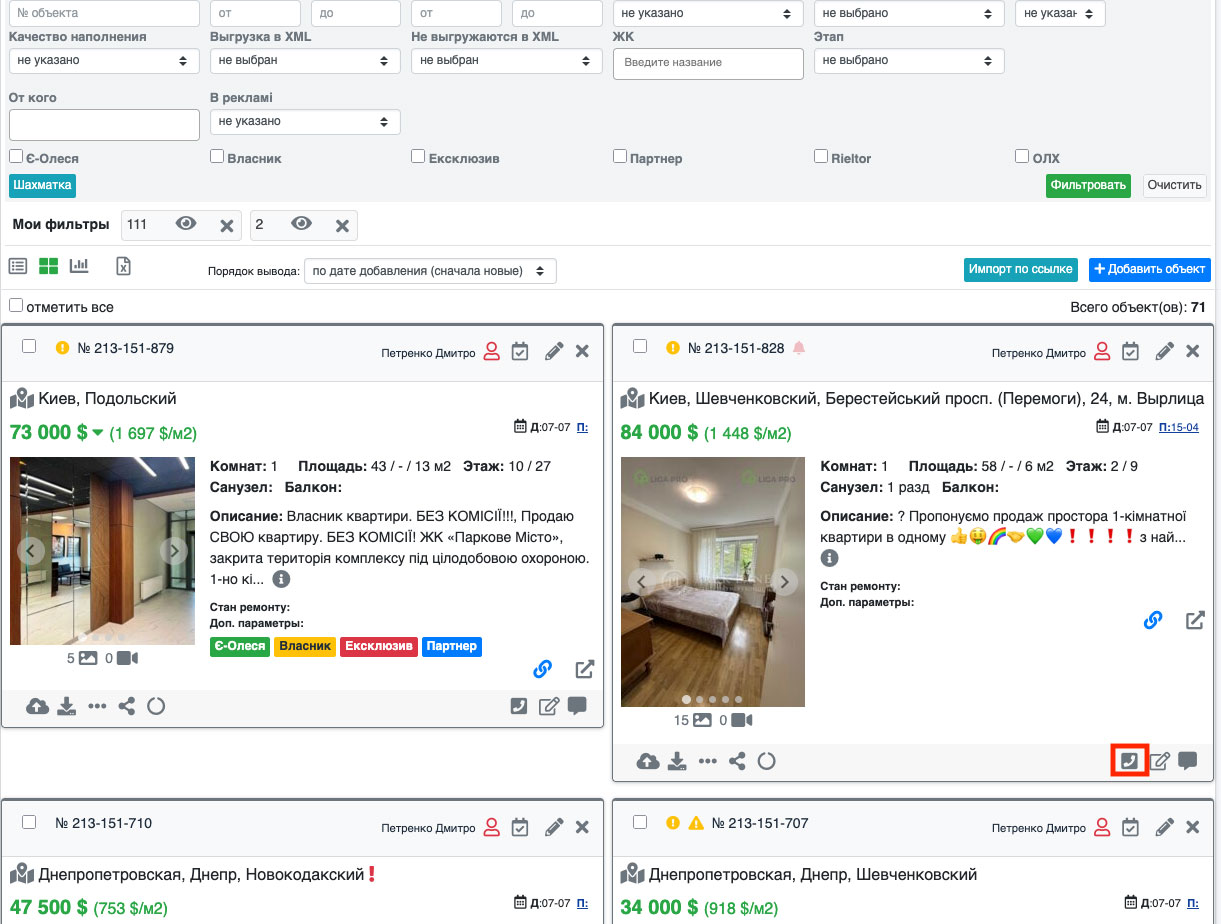Switch to list view layout icon

coord(18,266)
